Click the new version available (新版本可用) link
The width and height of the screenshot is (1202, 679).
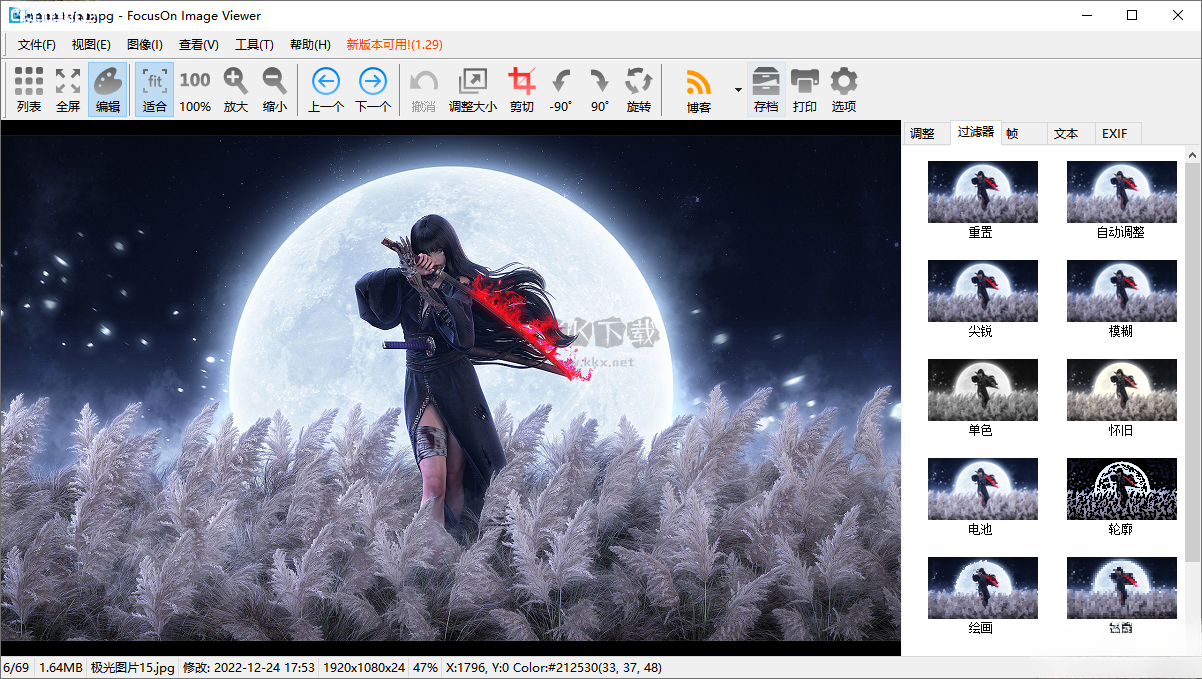coord(394,45)
